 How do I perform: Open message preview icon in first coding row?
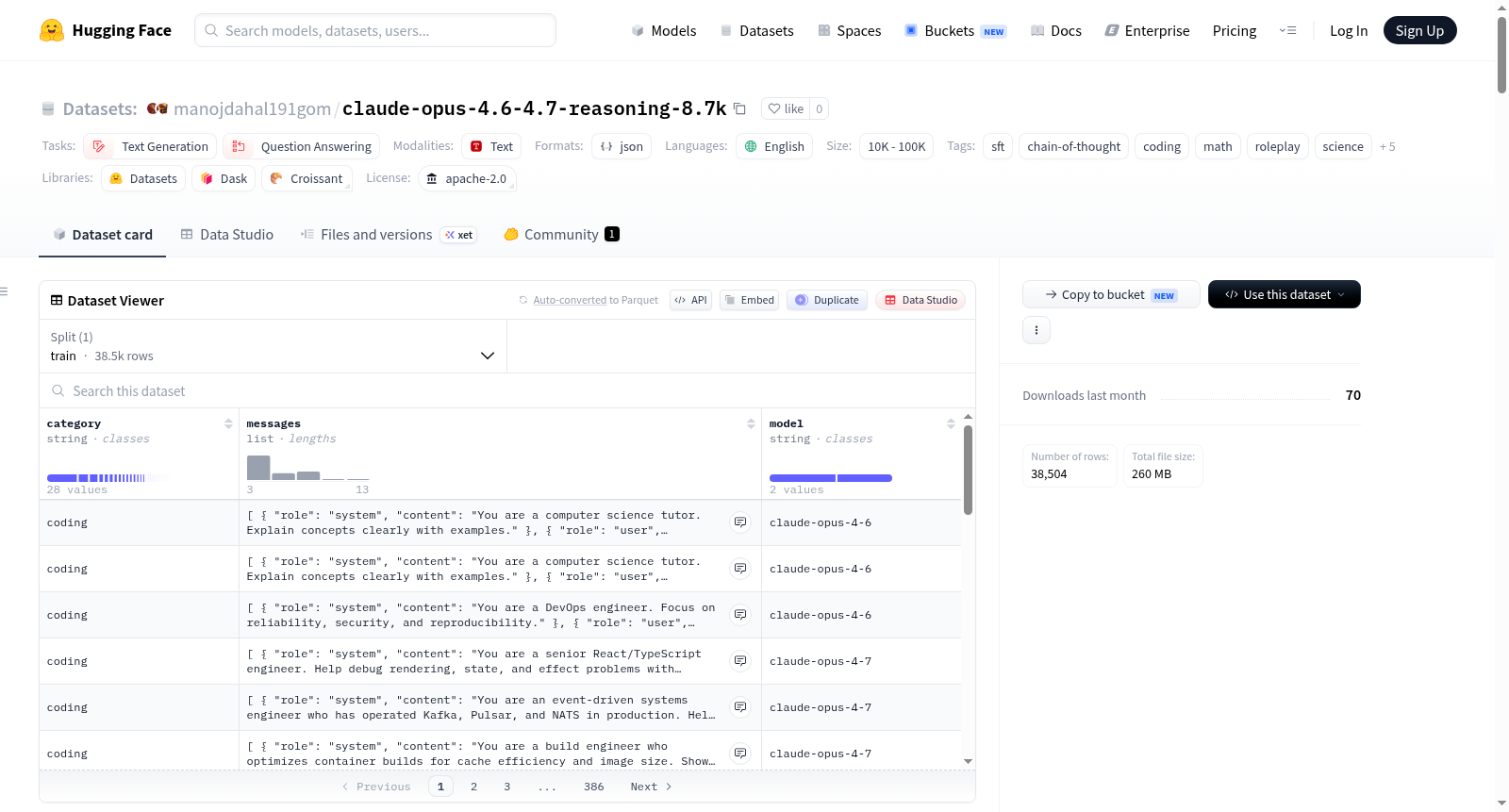click(740, 522)
